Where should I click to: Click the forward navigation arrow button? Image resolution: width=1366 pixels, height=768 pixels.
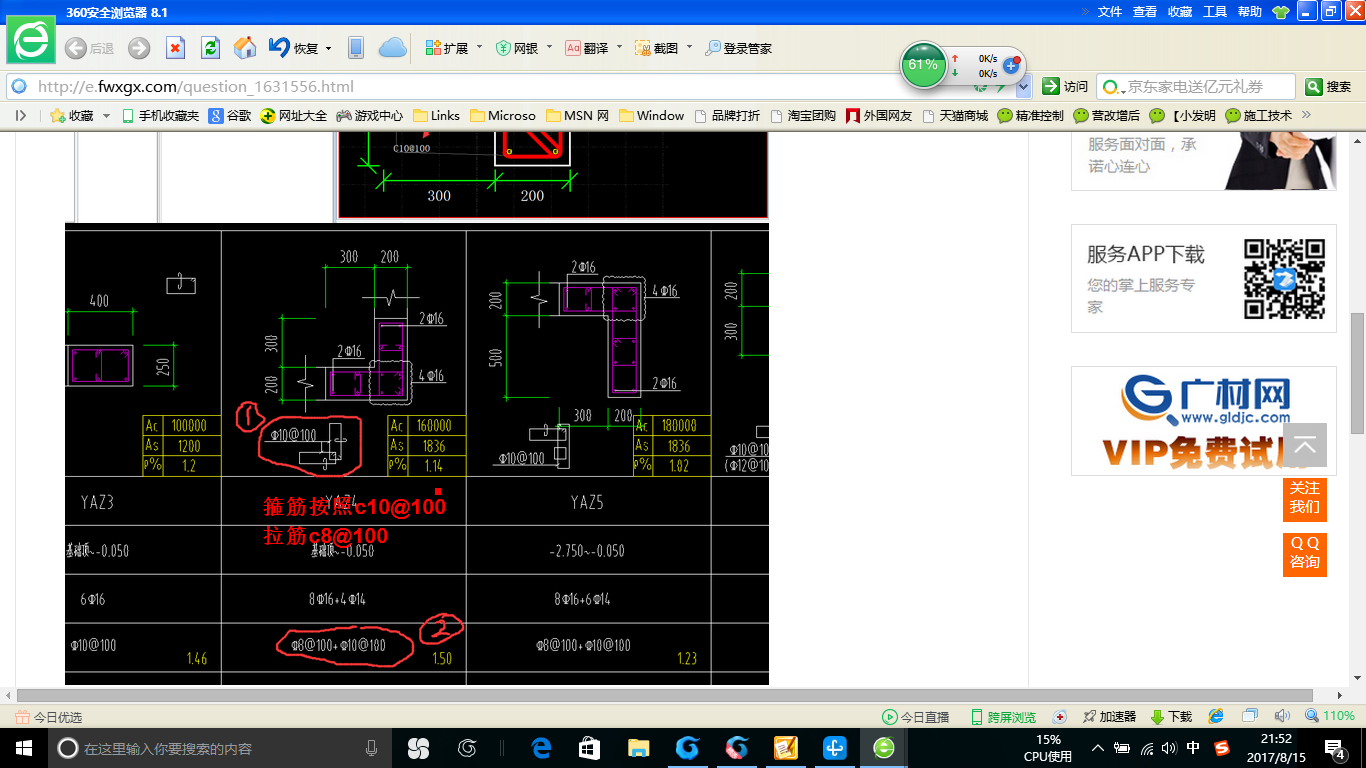pyautogui.click(x=139, y=48)
